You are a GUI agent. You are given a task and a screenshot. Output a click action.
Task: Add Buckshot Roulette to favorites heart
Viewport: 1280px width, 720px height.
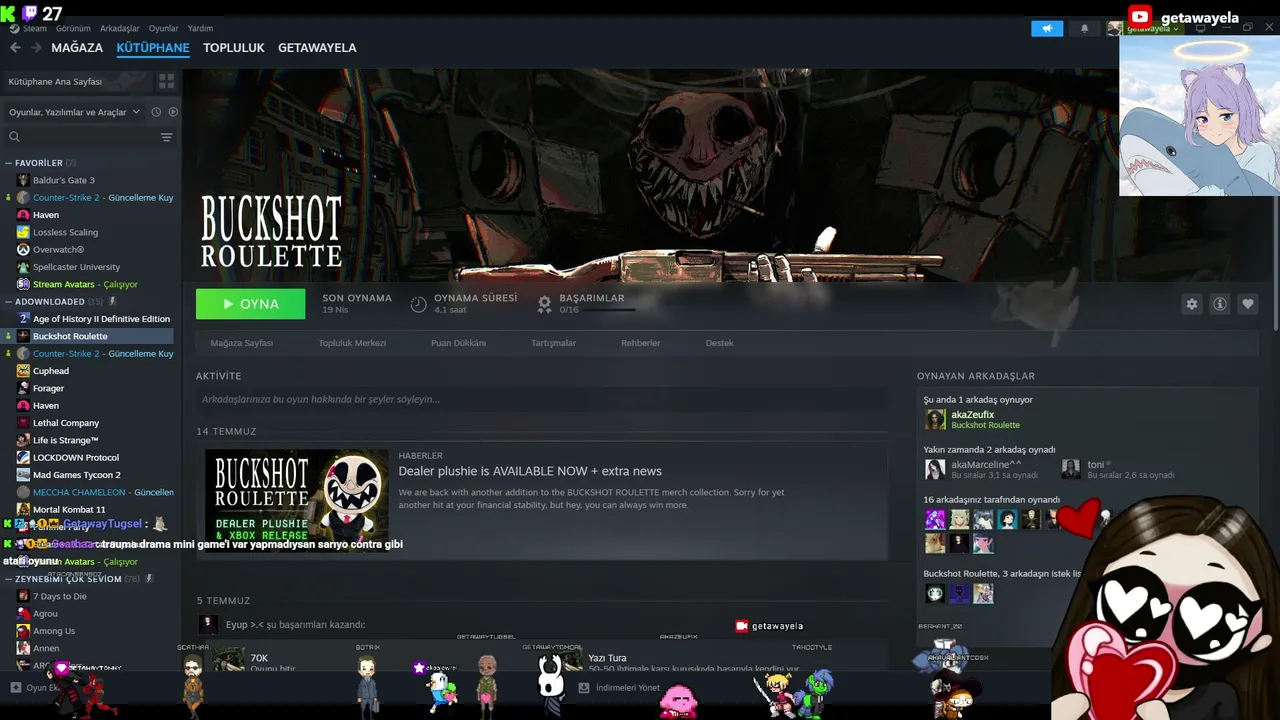point(1247,304)
